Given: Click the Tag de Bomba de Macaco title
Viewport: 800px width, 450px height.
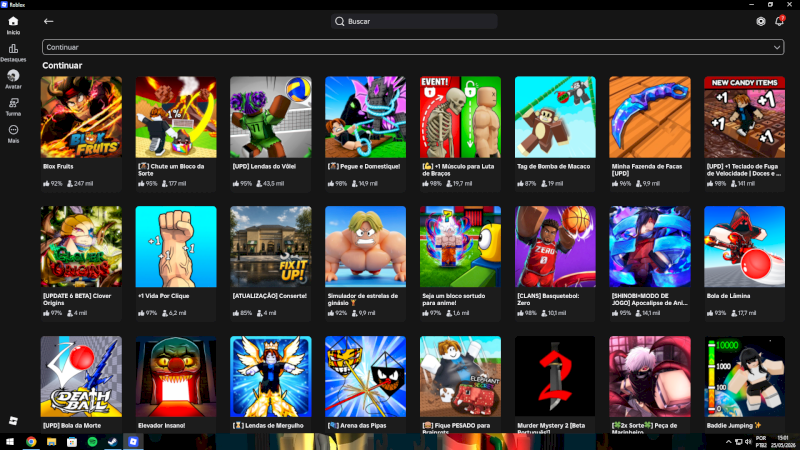Looking at the screenshot, I should (x=554, y=166).
